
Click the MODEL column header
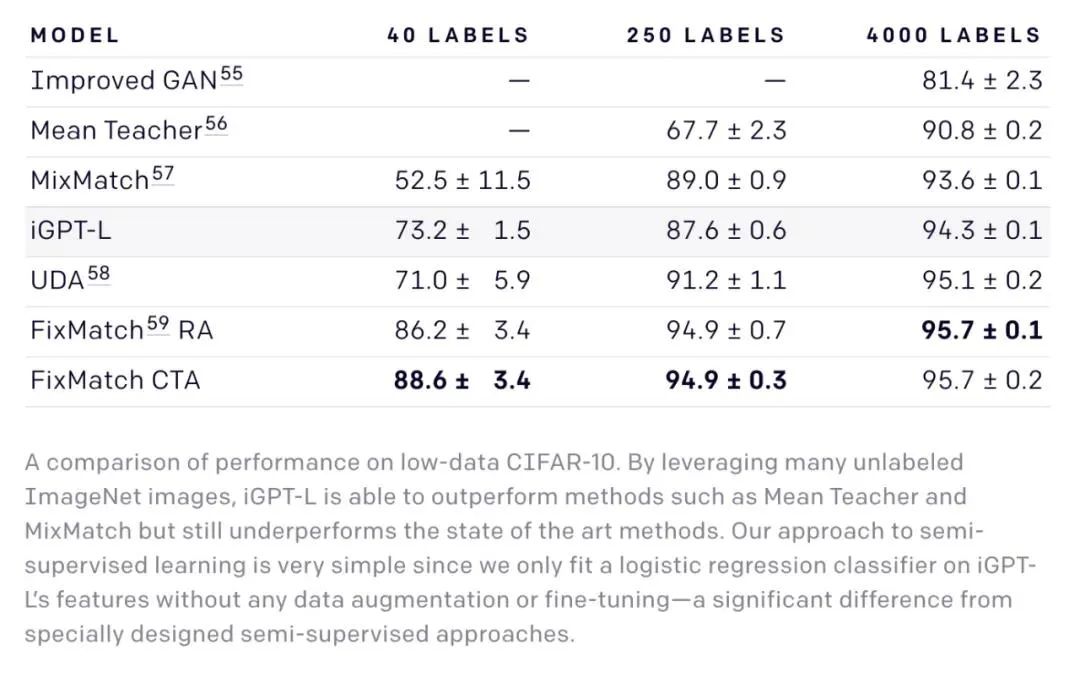[x=75, y=35]
